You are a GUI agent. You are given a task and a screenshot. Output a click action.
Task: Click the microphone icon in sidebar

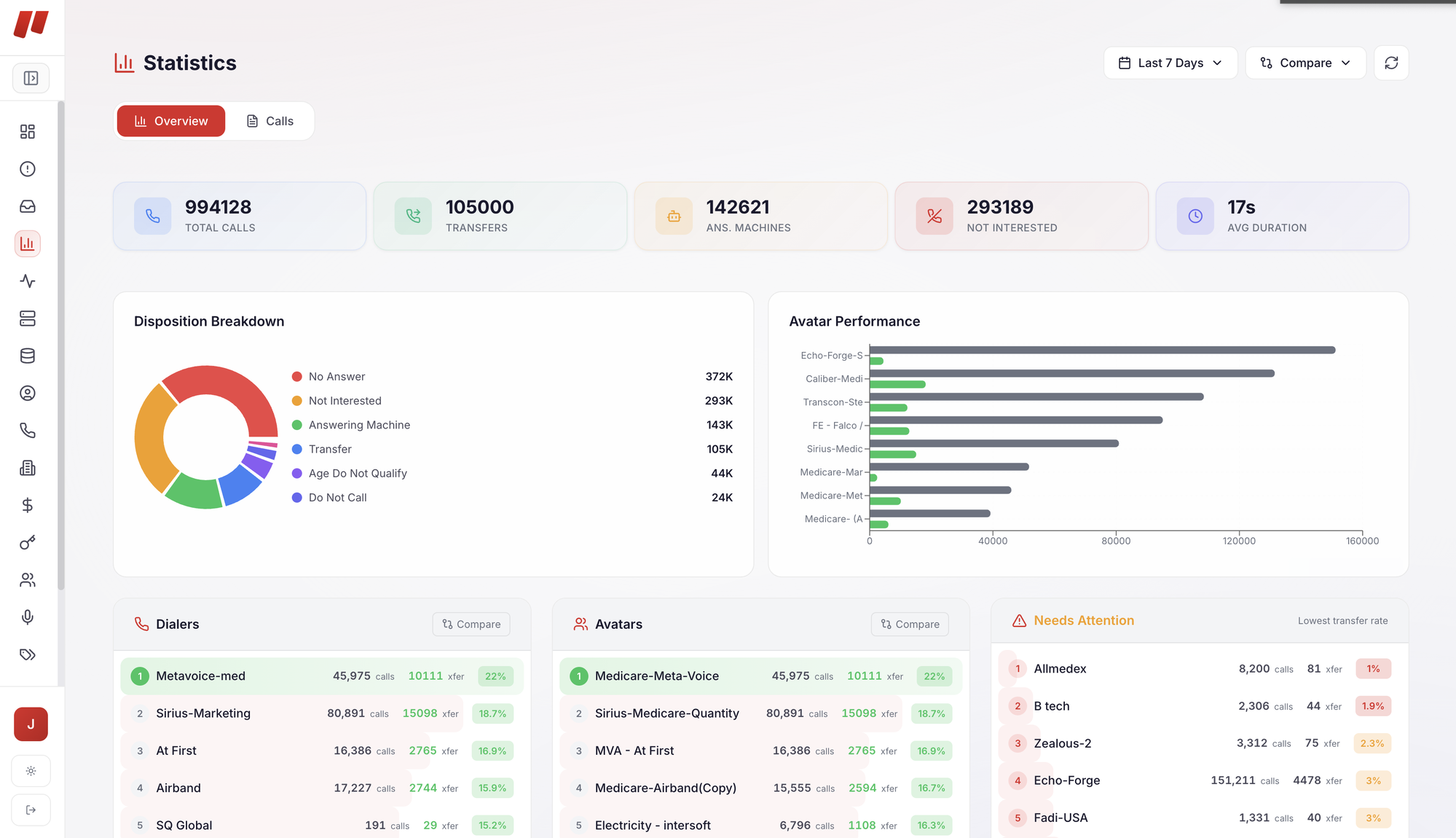[28, 617]
